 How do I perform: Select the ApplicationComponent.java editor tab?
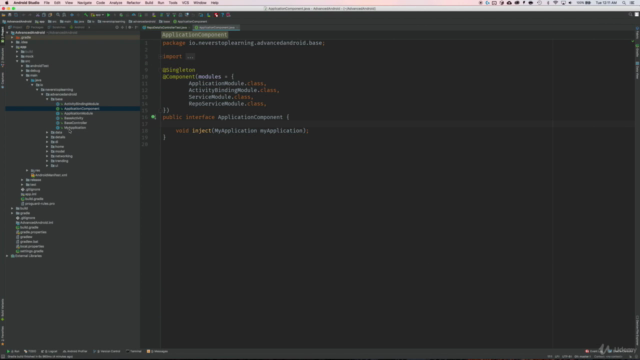point(216,27)
